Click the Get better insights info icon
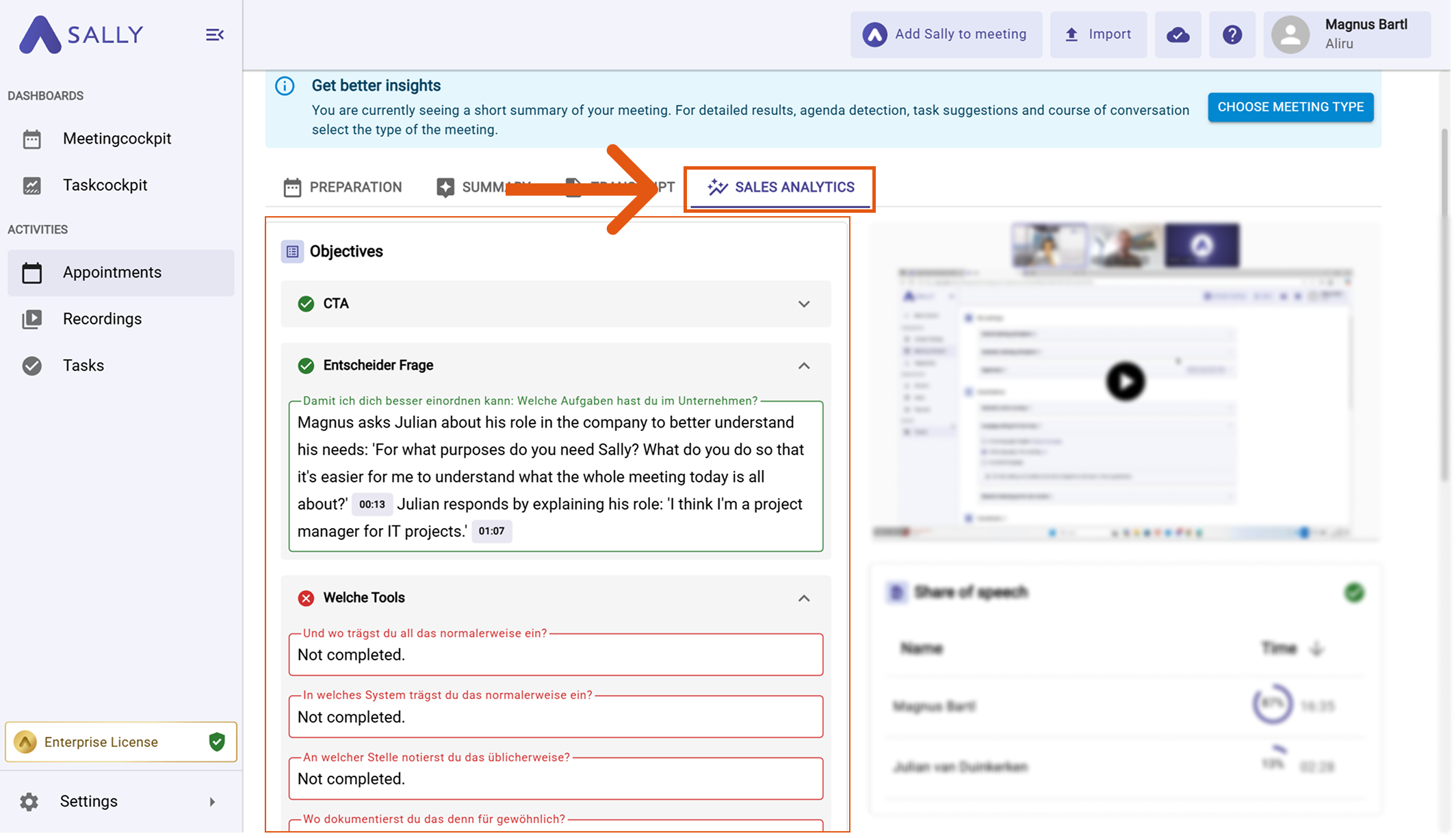Viewport: 1456px width, 838px height. point(285,86)
